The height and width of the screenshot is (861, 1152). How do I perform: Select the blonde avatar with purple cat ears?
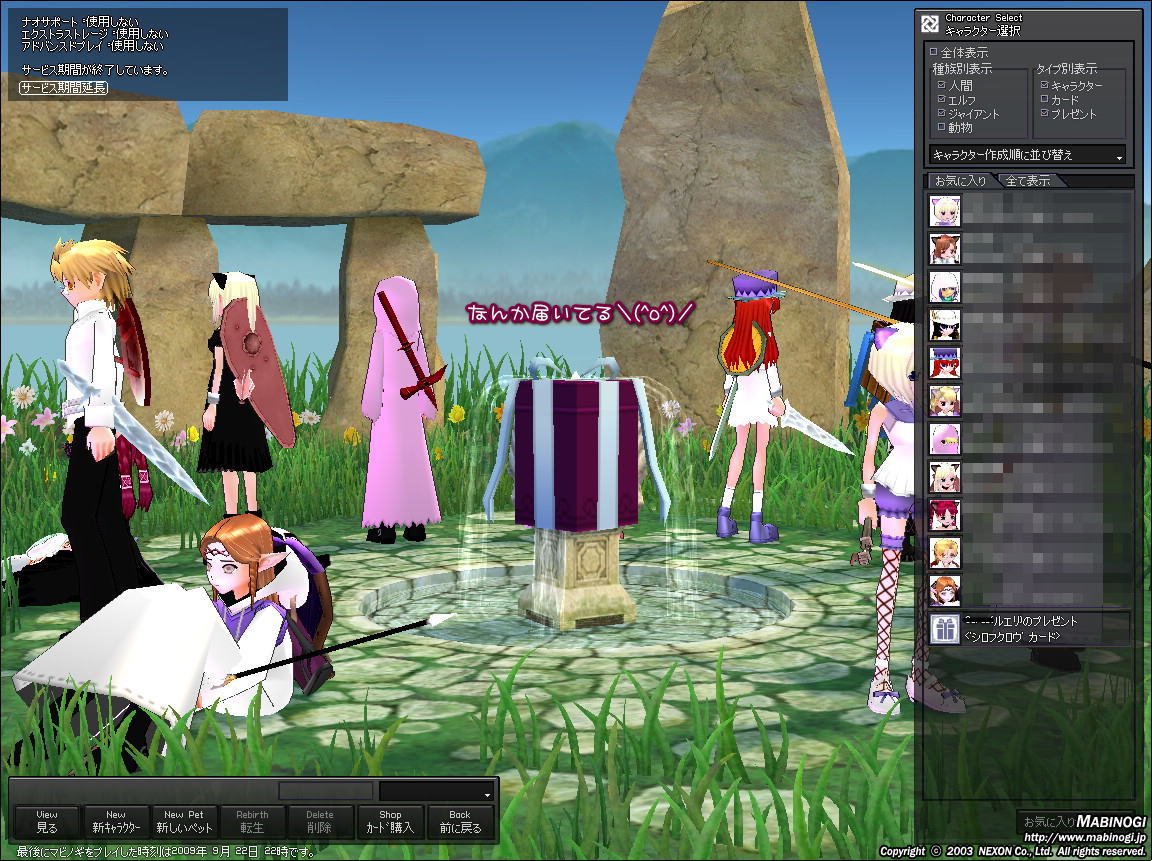(945, 211)
